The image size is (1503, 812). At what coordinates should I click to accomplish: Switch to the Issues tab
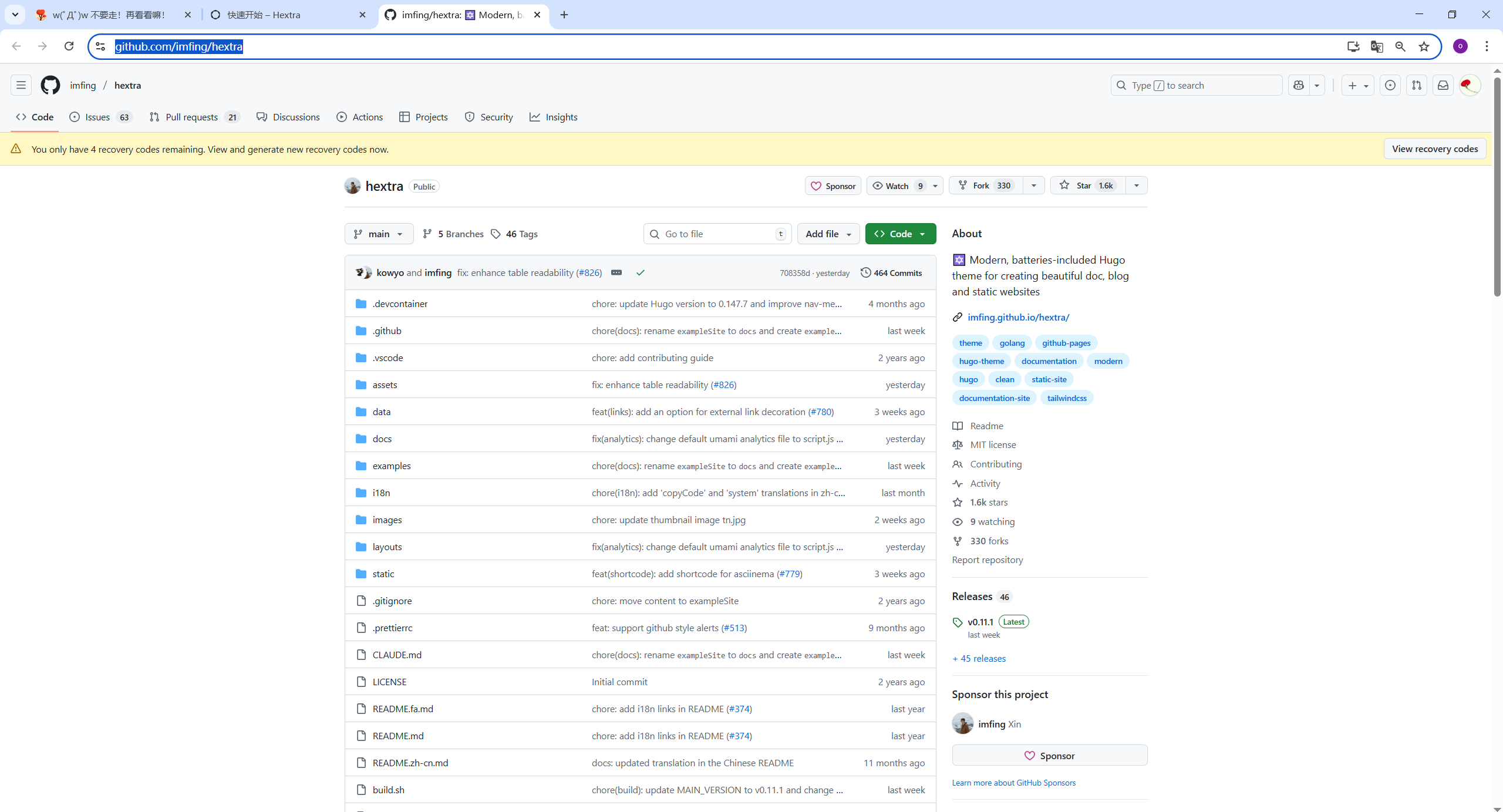coord(97,117)
